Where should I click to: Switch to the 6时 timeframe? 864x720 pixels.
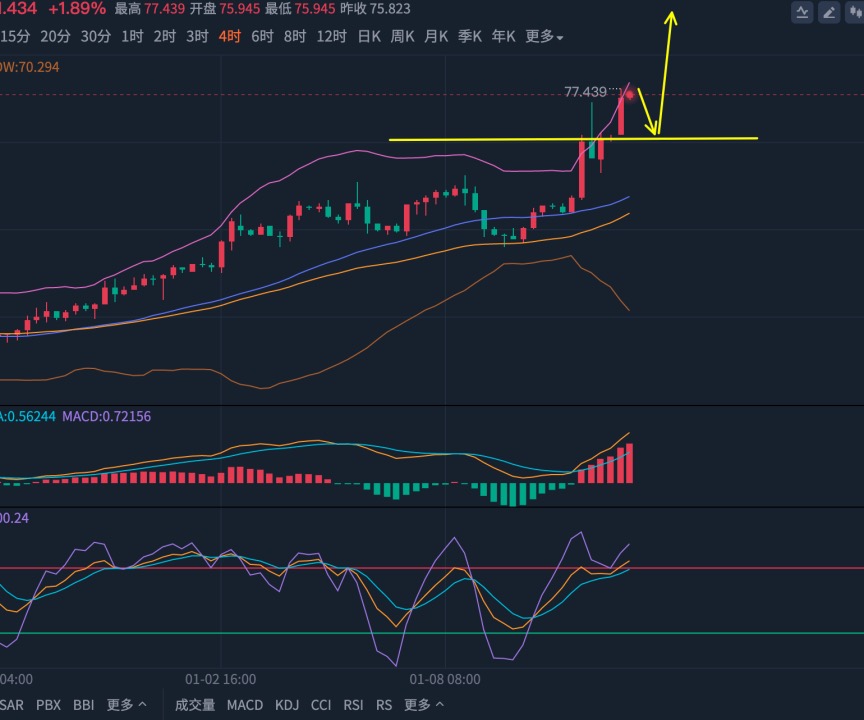click(262, 36)
